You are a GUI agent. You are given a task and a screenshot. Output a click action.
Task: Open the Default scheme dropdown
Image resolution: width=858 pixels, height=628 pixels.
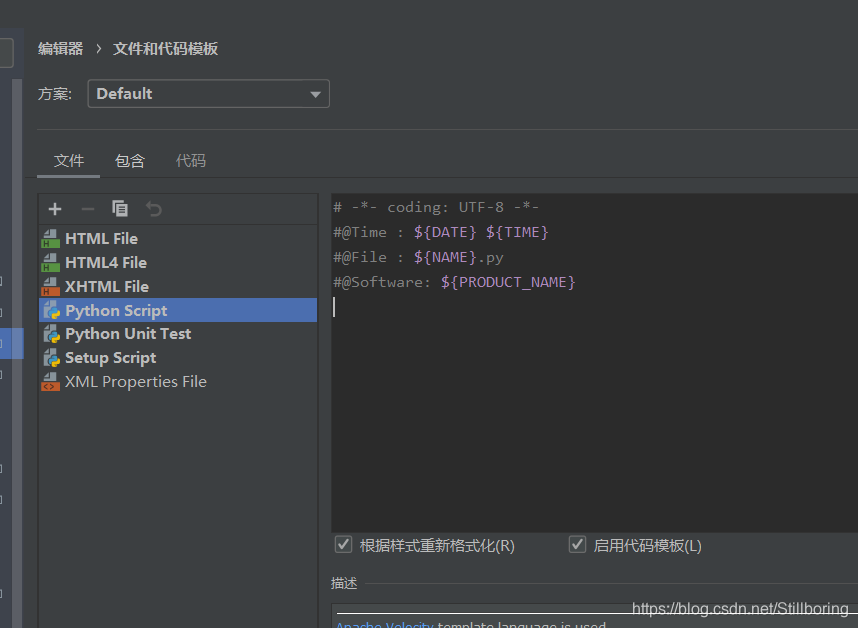pyautogui.click(x=208, y=93)
